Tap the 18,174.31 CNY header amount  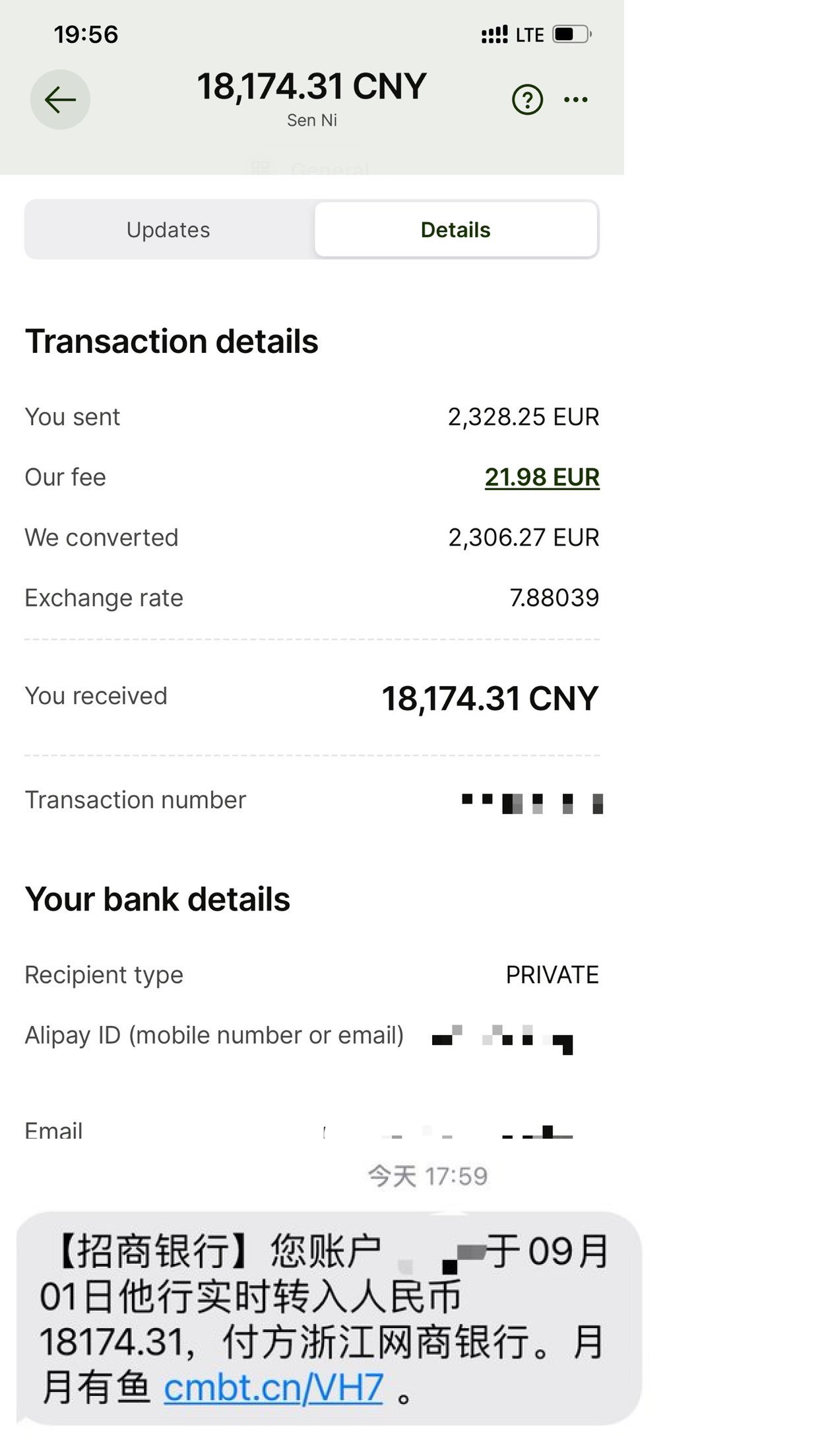311,86
